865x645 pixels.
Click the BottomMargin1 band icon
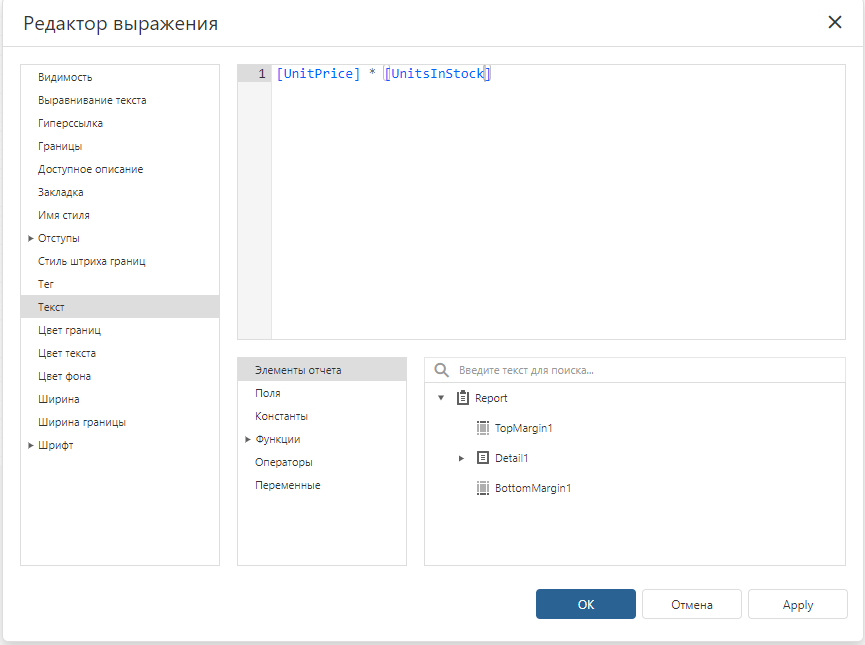pos(483,488)
